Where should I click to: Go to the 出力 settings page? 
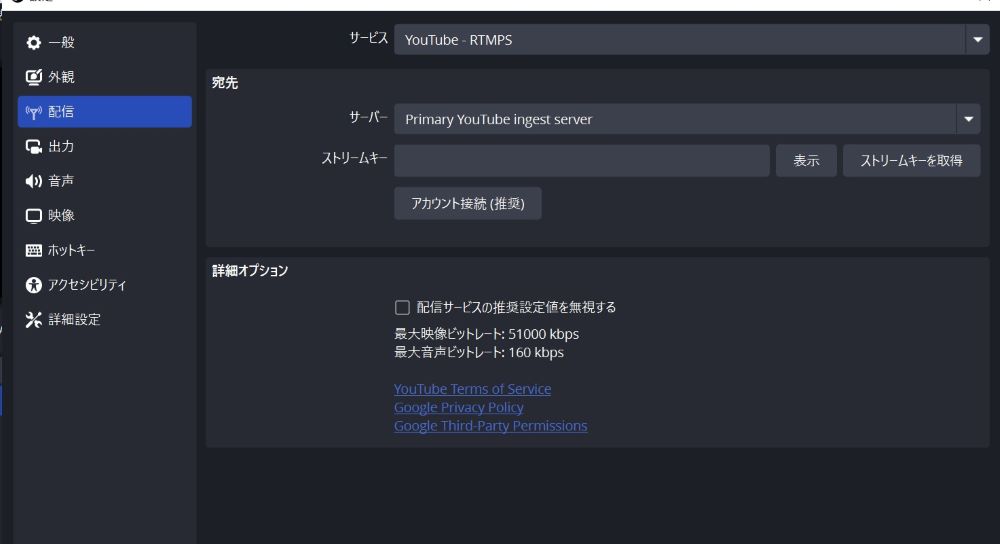(105, 147)
